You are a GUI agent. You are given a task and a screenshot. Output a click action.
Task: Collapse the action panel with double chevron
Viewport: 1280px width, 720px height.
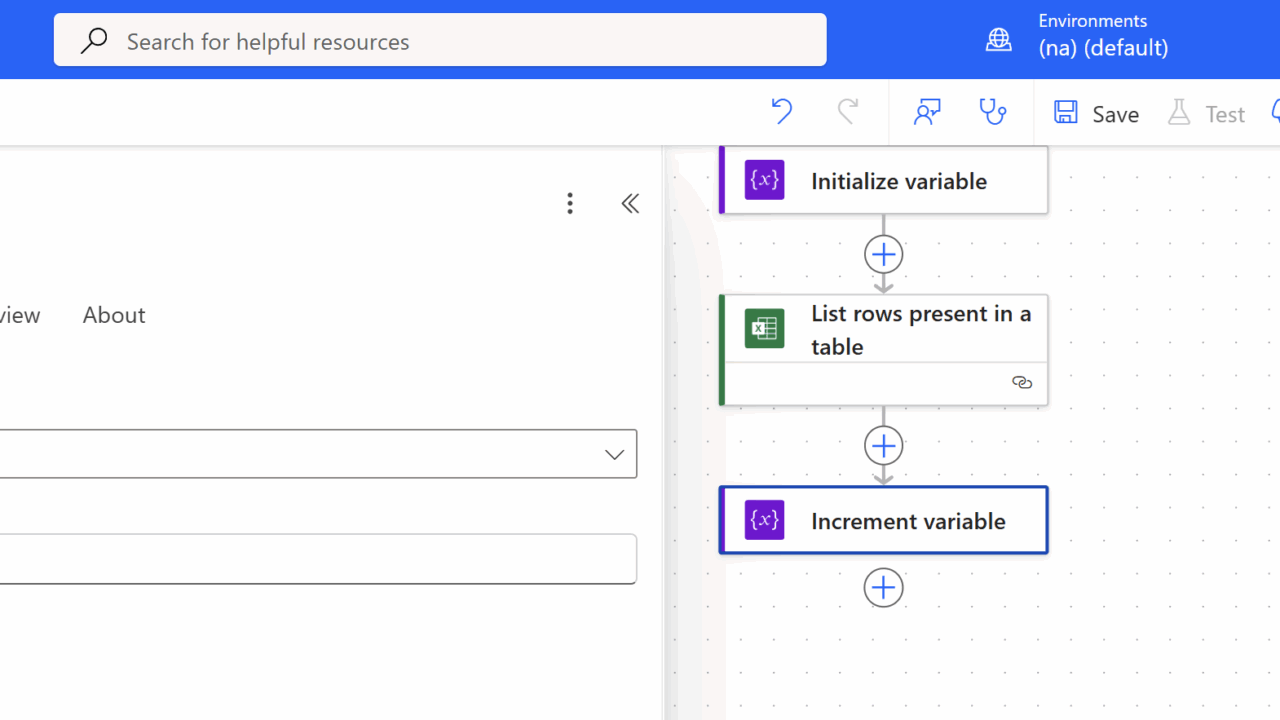pos(629,204)
